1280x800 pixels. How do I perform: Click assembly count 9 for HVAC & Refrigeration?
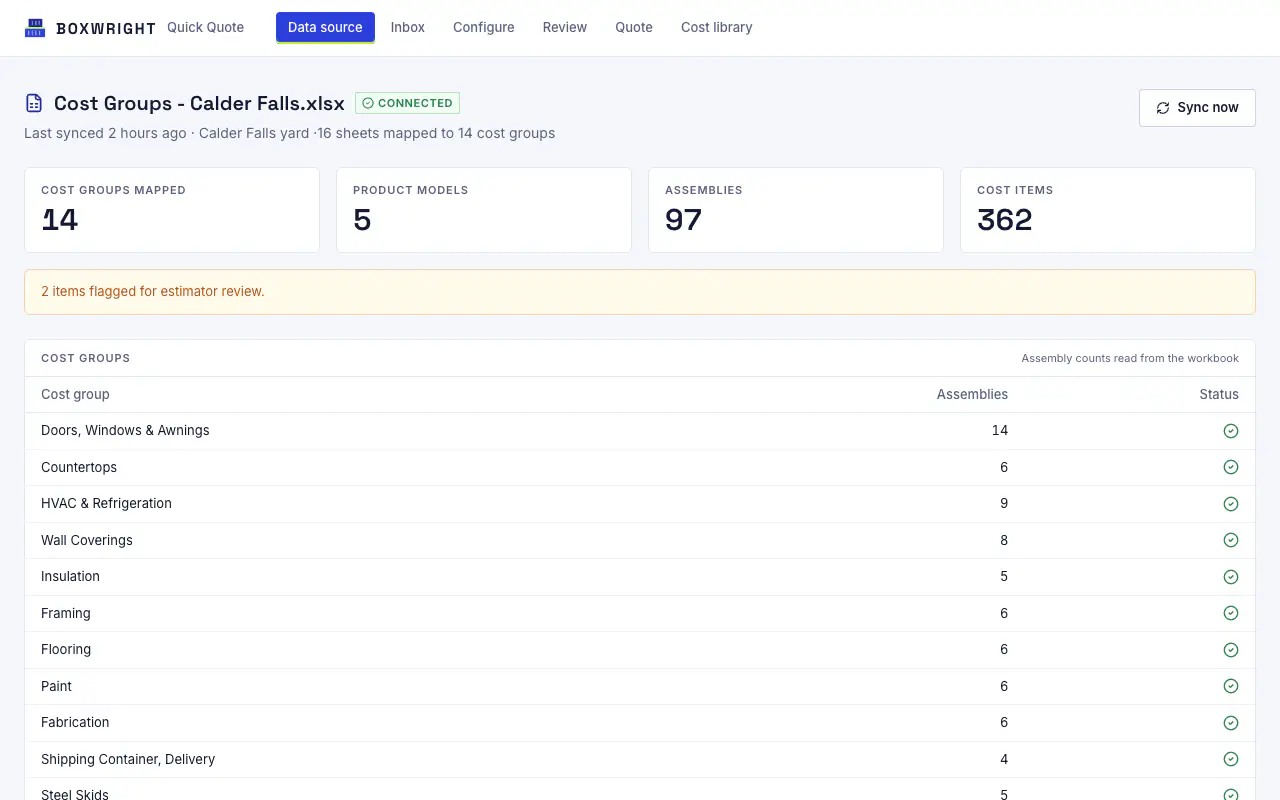click(1004, 504)
